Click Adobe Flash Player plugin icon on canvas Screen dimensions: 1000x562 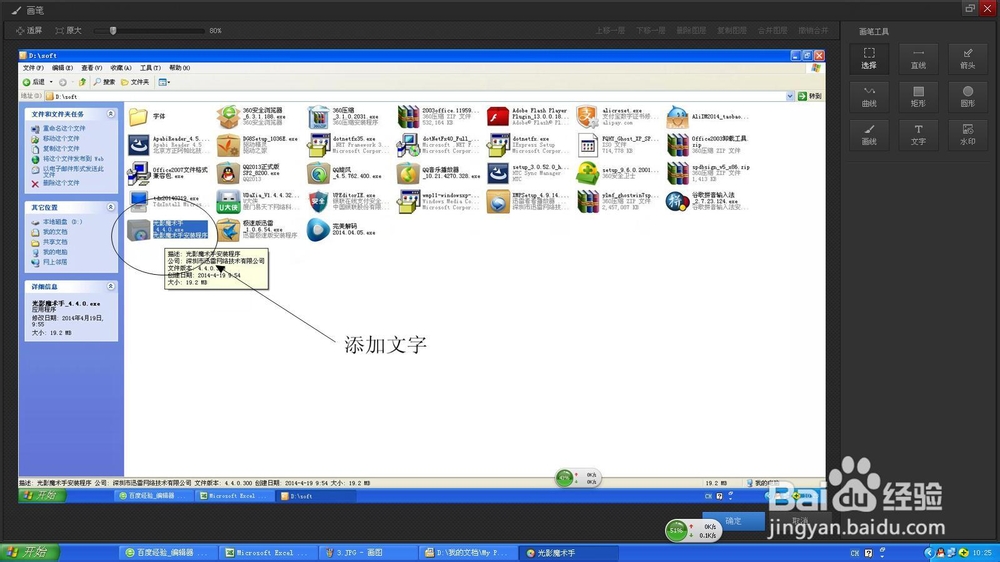point(498,117)
